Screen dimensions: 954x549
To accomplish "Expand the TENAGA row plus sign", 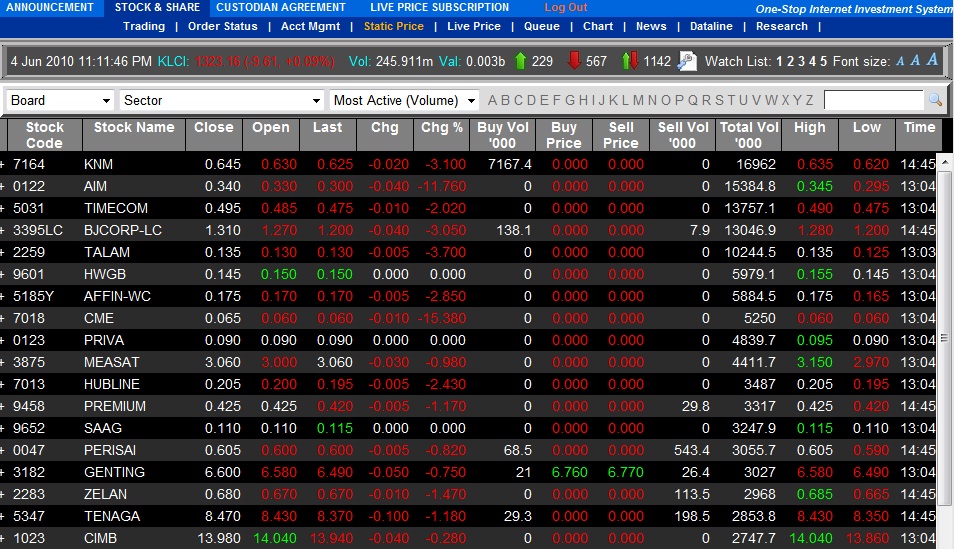I will tap(2, 516).
